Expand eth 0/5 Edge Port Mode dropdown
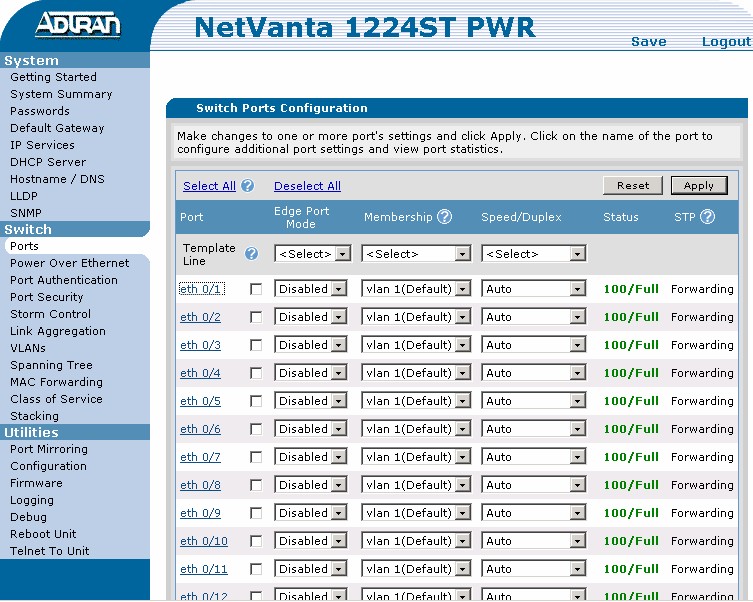753x602 pixels. 311,401
